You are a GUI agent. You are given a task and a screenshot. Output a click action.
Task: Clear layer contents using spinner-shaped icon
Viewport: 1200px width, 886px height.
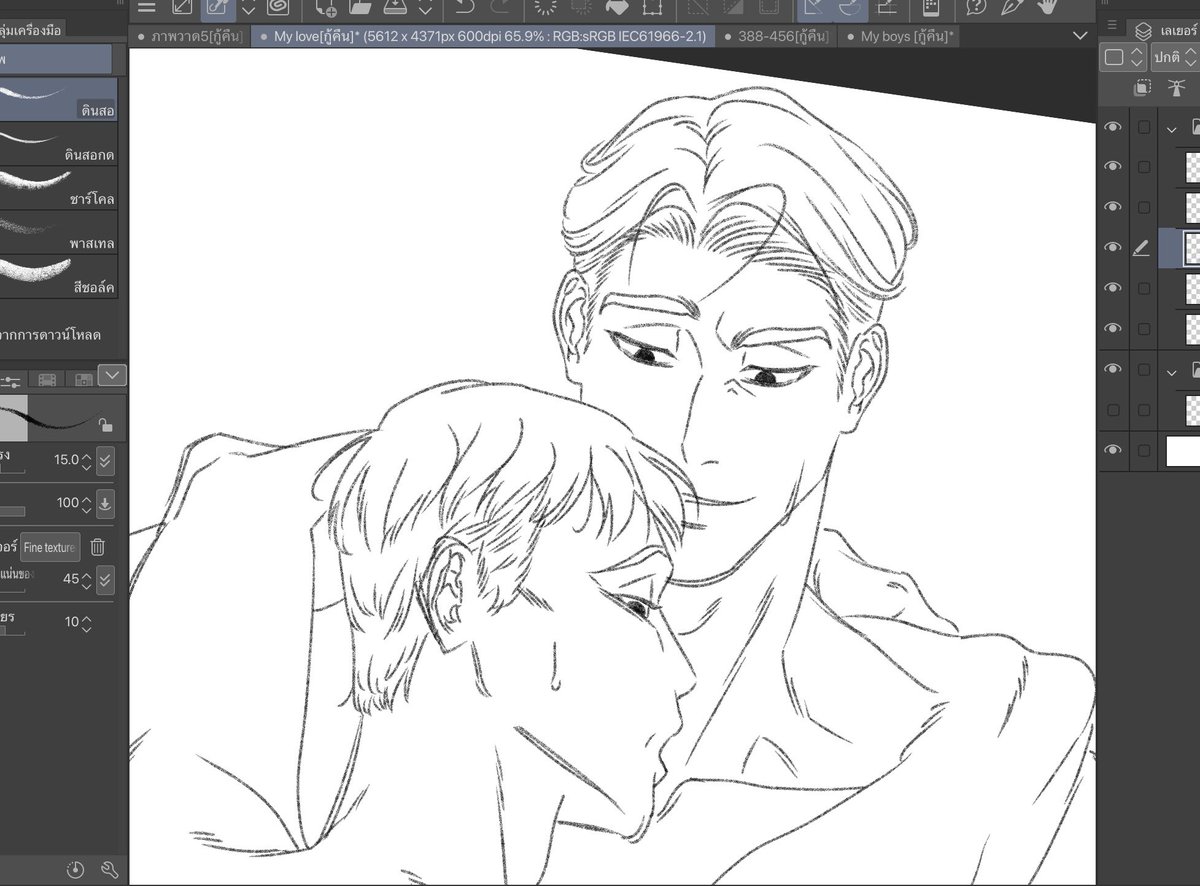[545, 6]
